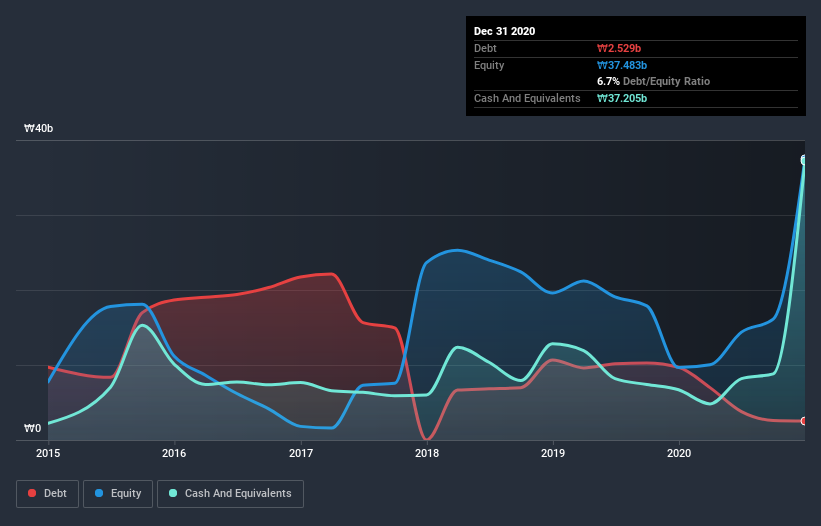This screenshot has height=526, width=821.
Task: Click the 2015 x-axis label
Action: tap(48, 453)
